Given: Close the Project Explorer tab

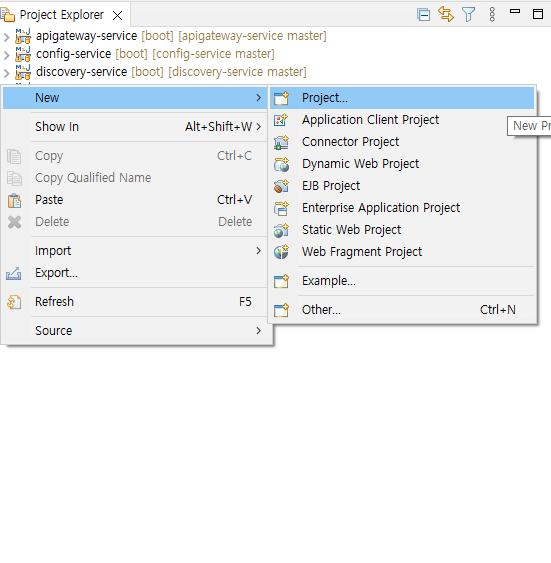Looking at the screenshot, I should point(117,15).
